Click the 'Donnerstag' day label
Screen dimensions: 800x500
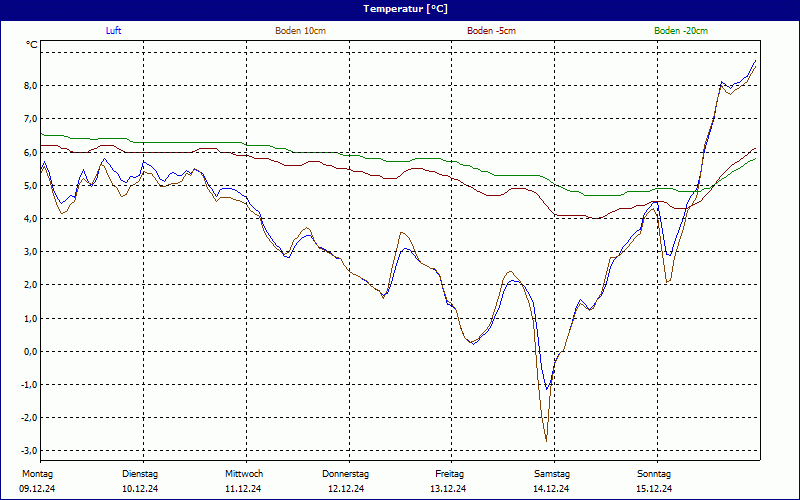click(x=345, y=474)
